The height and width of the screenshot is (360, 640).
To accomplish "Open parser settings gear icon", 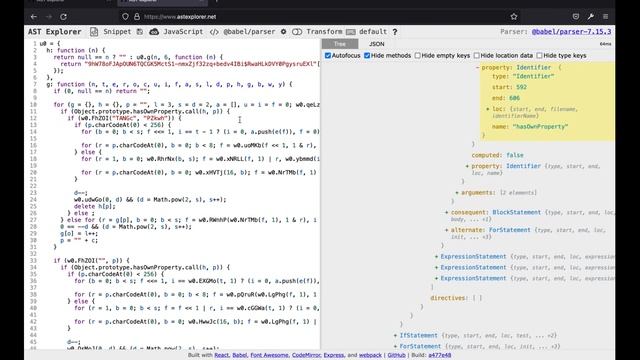I will coord(283,31).
